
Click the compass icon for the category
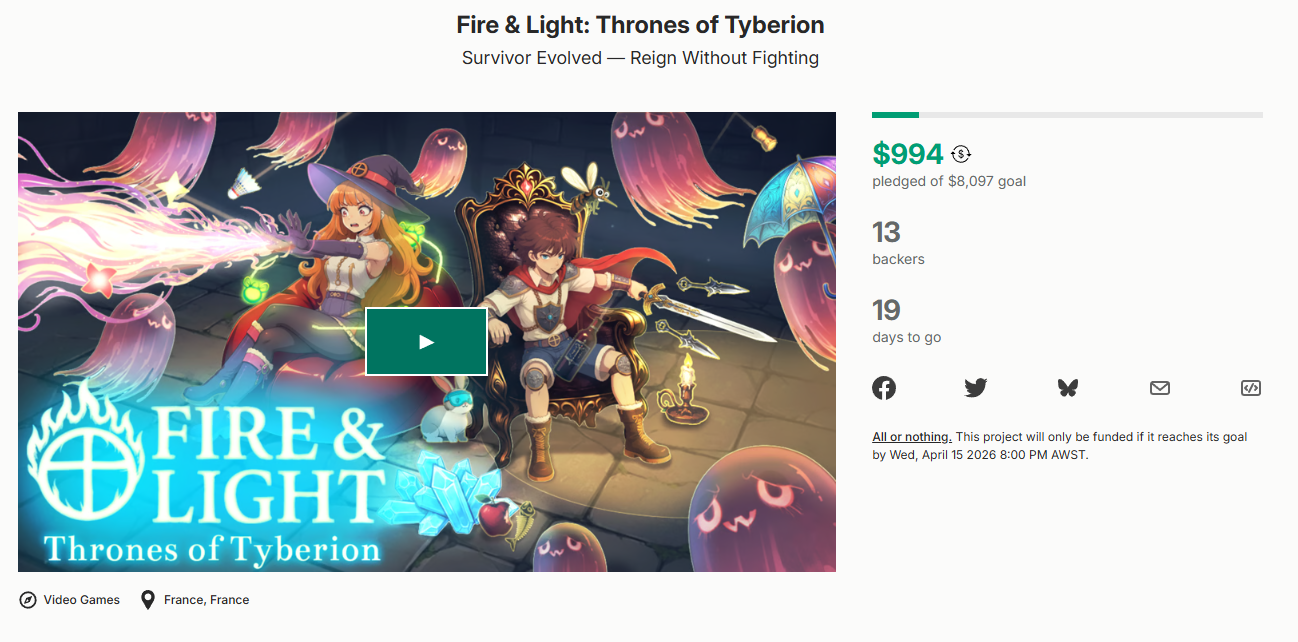click(x=28, y=600)
